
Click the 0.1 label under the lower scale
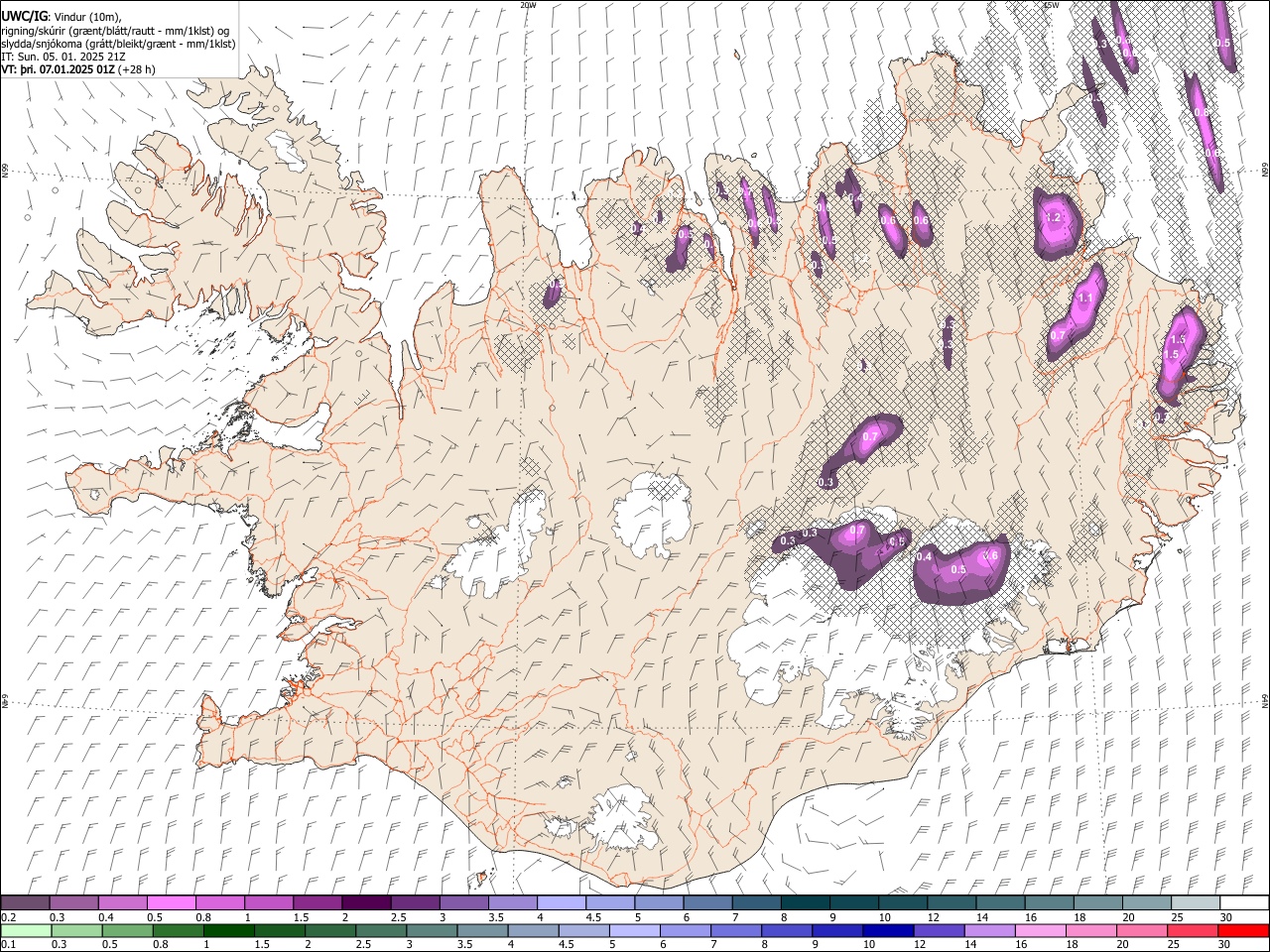click(x=7, y=944)
